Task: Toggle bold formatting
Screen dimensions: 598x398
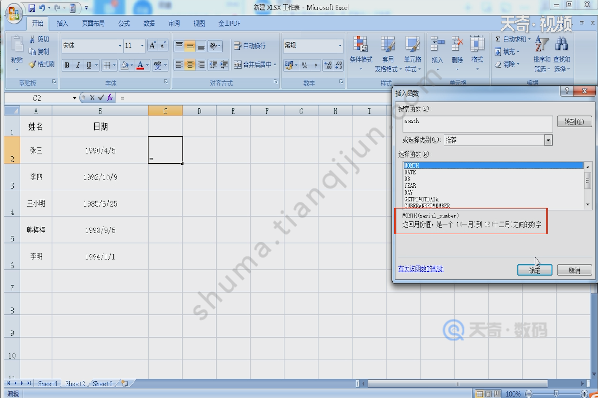Action: pyautogui.click(x=67, y=66)
